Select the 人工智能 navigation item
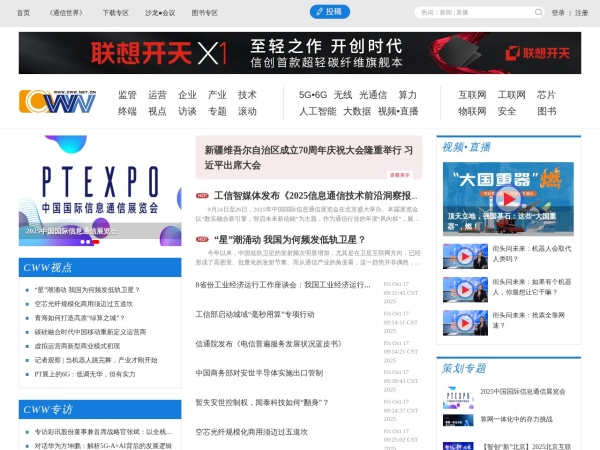Image resolution: width=600 pixels, height=450 pixels. (x=317, y=111)
